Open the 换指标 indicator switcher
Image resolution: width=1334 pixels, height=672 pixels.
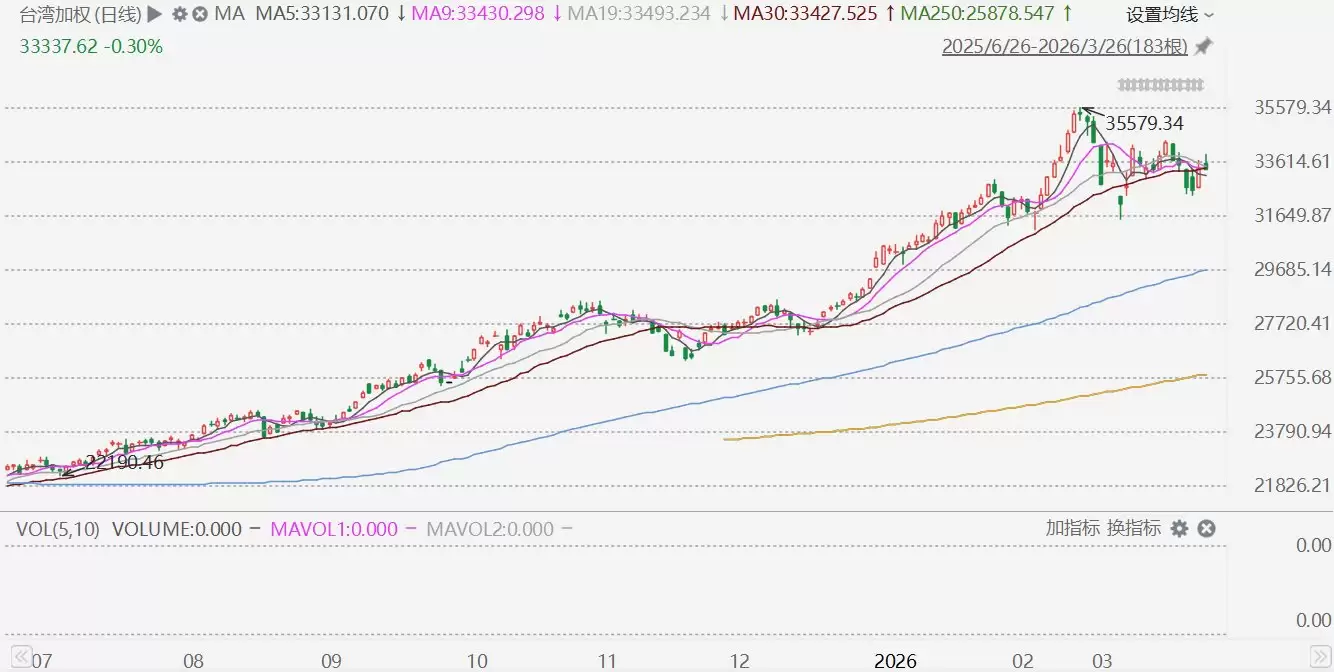[x=1134, y=528]
